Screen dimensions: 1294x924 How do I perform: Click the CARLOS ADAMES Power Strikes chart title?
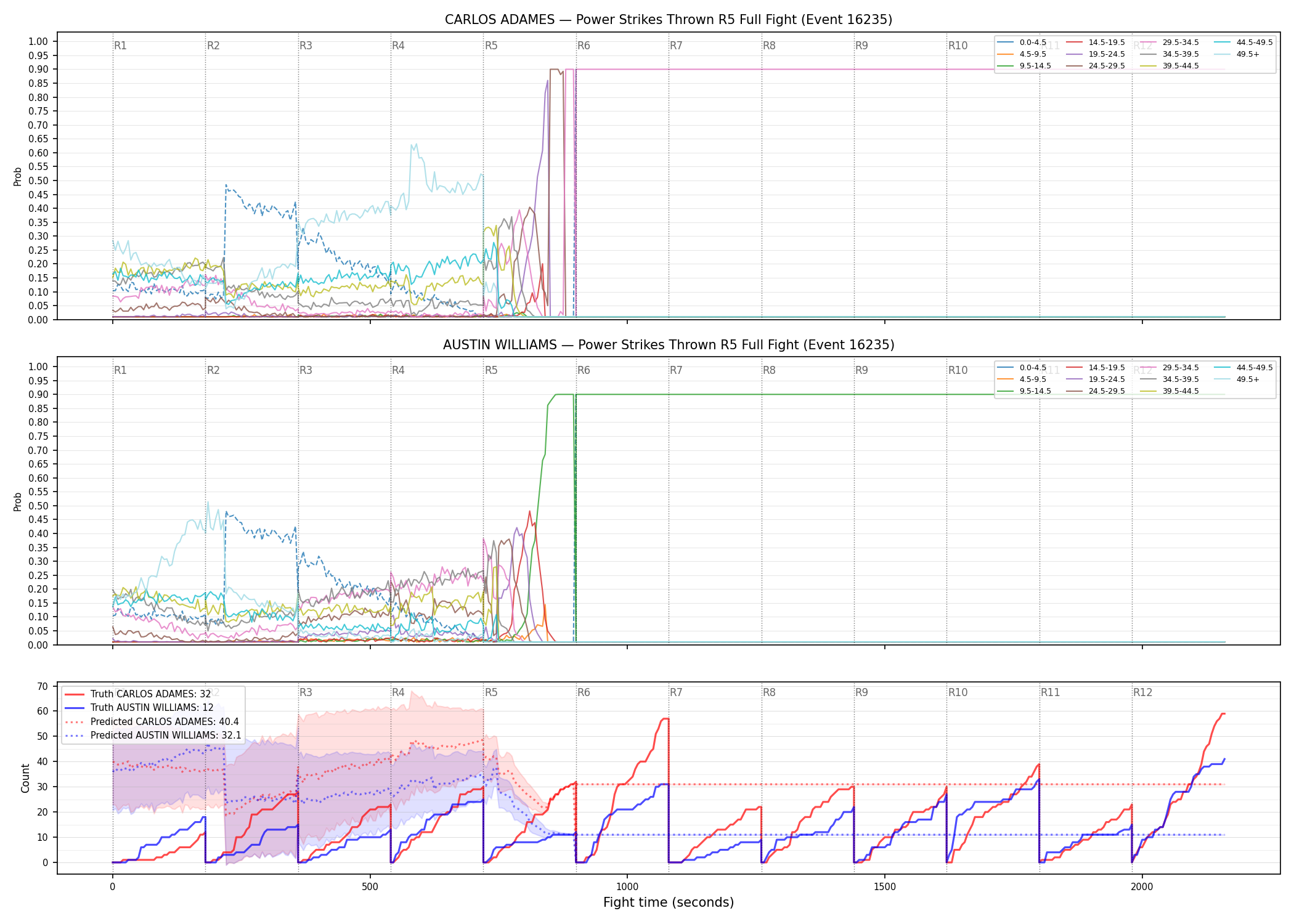point(669,20)
